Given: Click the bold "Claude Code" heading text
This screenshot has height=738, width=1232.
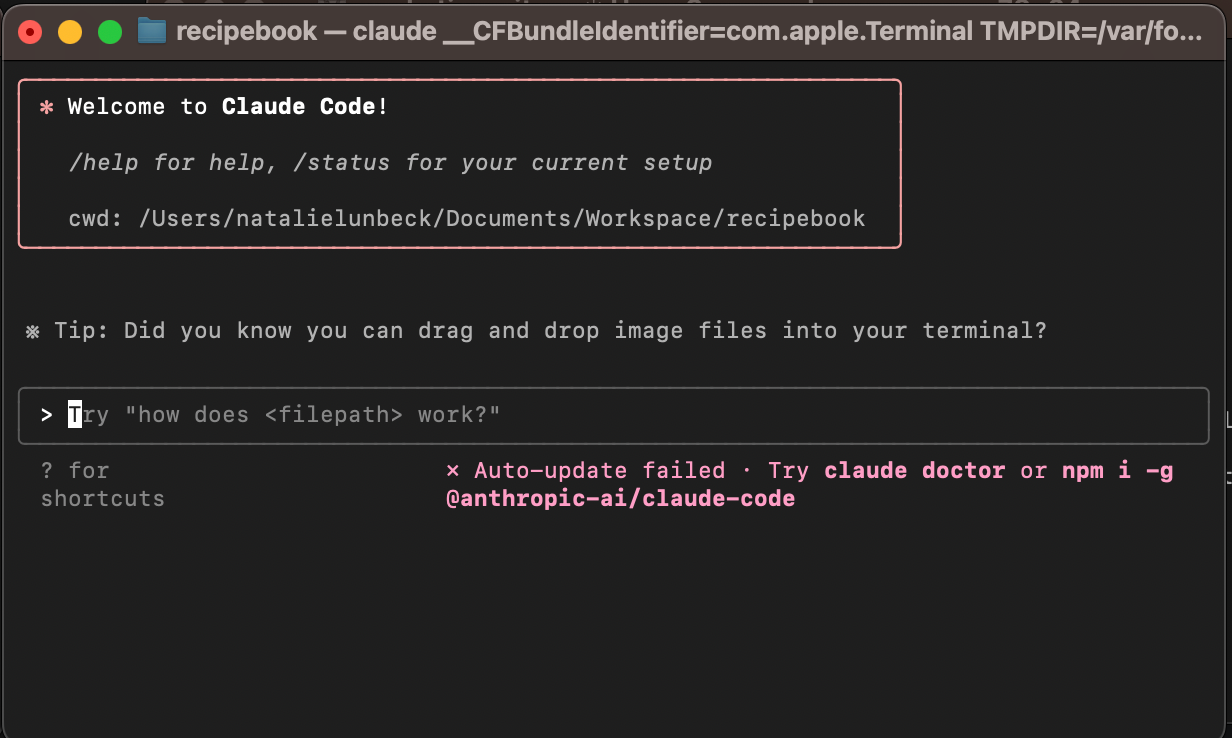Looking at the screenshot, I should point(298,107).
